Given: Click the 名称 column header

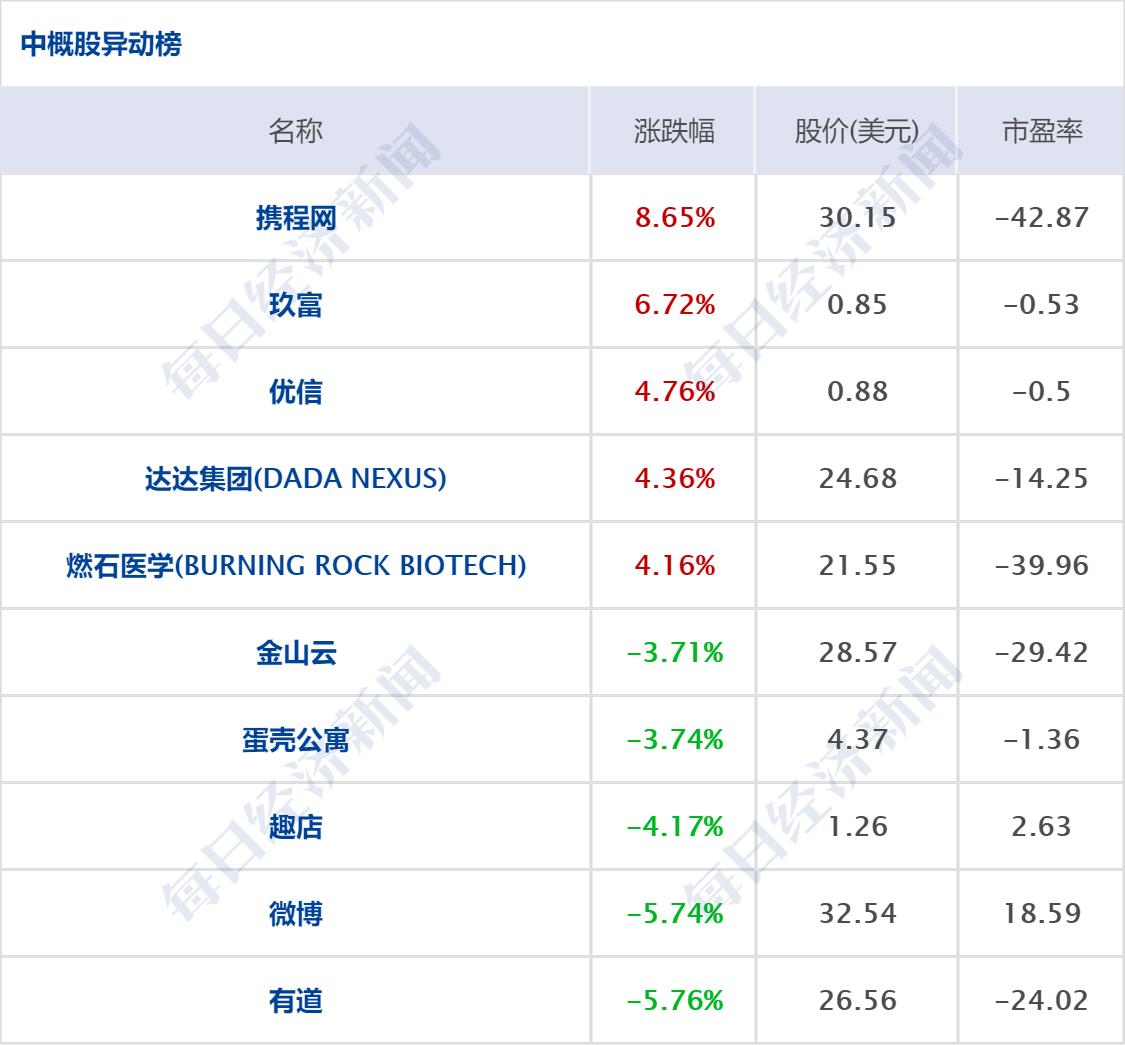Looking at the screenshot, I should click(x=296, y=131).
